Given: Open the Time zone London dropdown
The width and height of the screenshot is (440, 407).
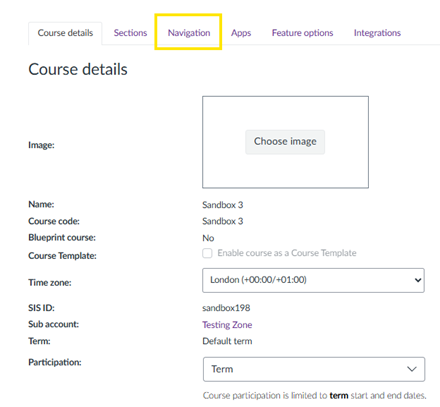Looking at the screenshot, I should pos(313,280).
